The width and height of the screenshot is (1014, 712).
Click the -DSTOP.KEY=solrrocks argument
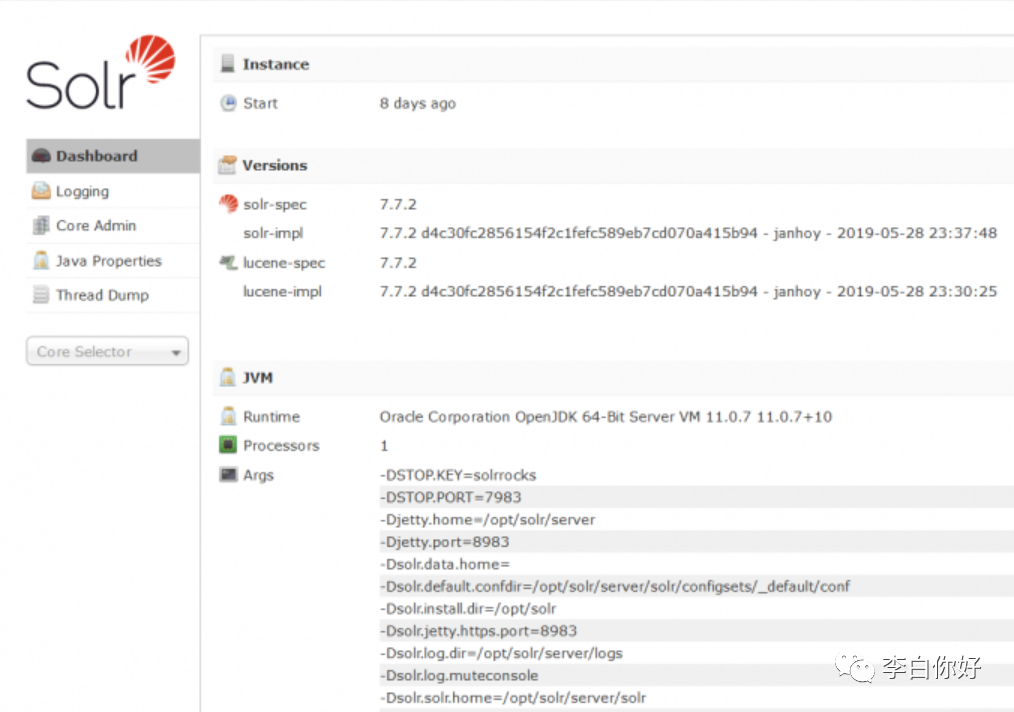click(458, 475)
